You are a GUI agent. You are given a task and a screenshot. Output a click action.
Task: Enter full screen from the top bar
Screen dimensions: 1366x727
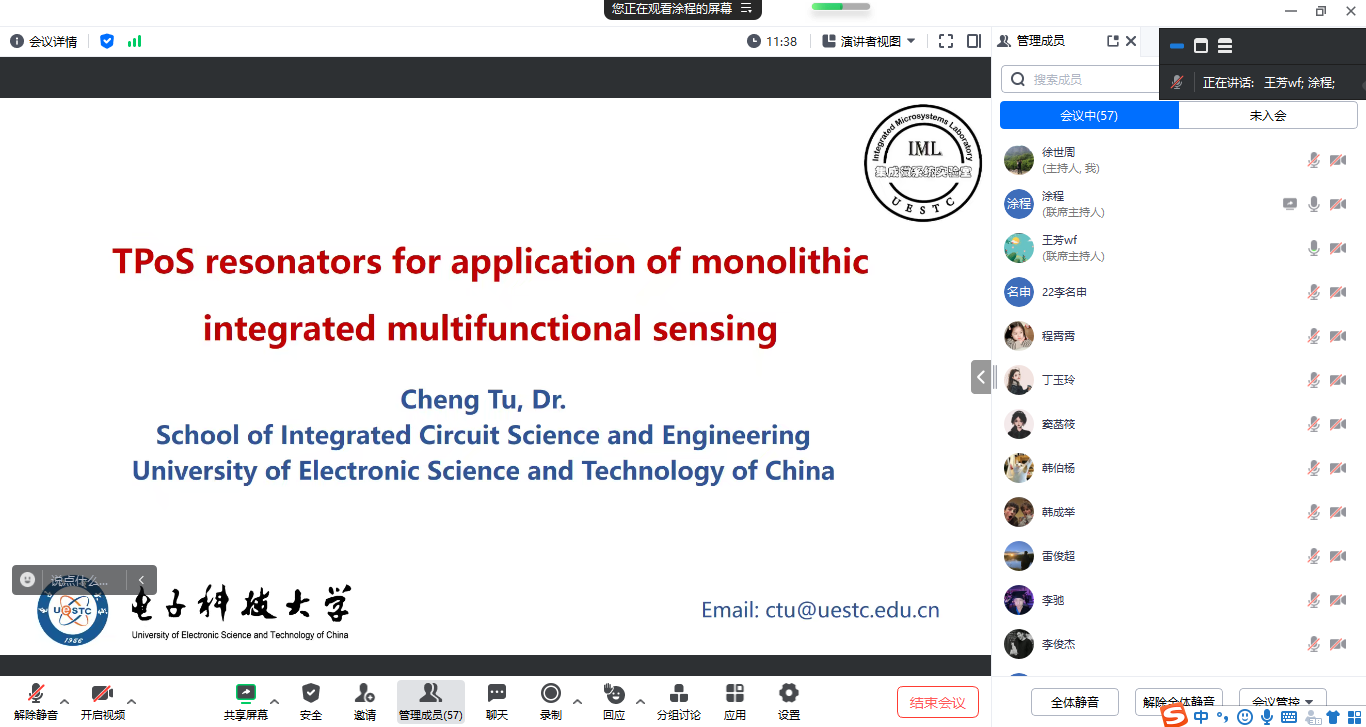(x=946, y=41)
